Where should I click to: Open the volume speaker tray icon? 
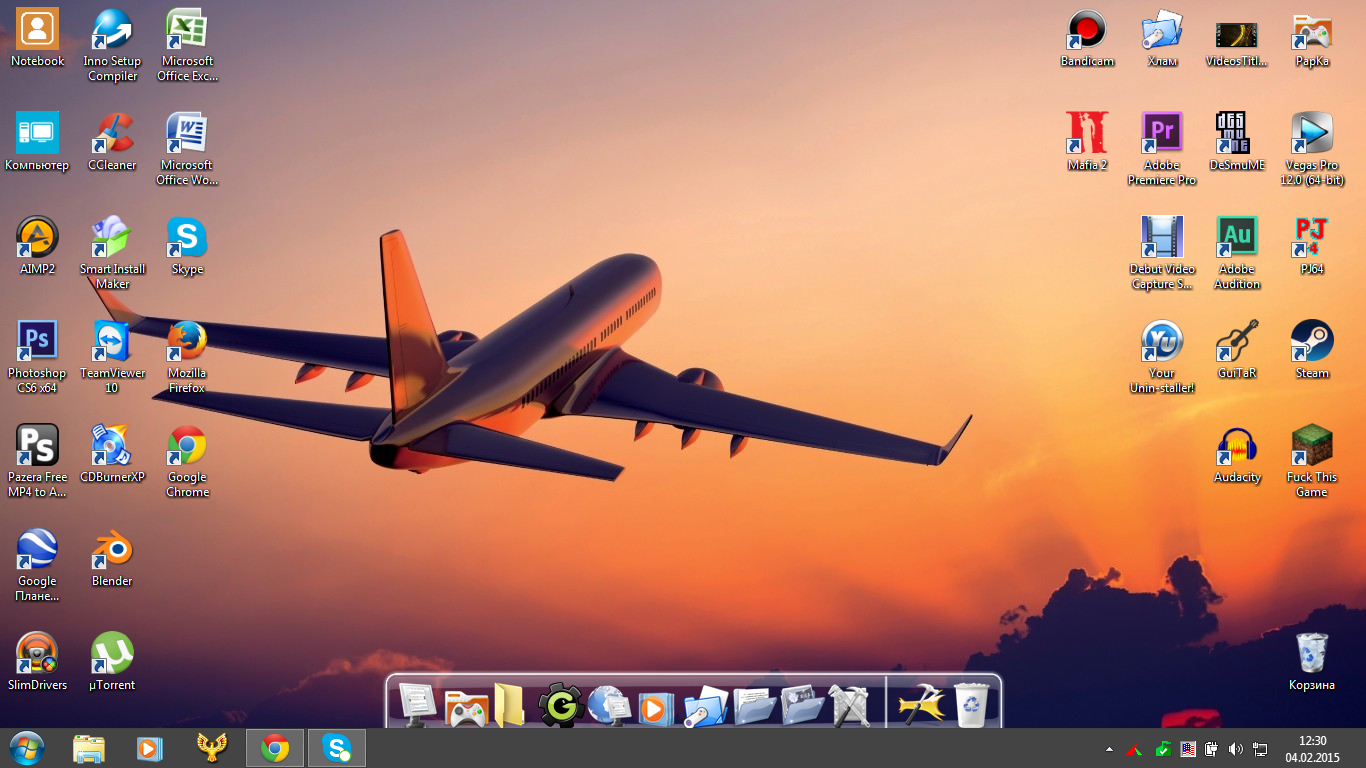tap(1236, 749)
